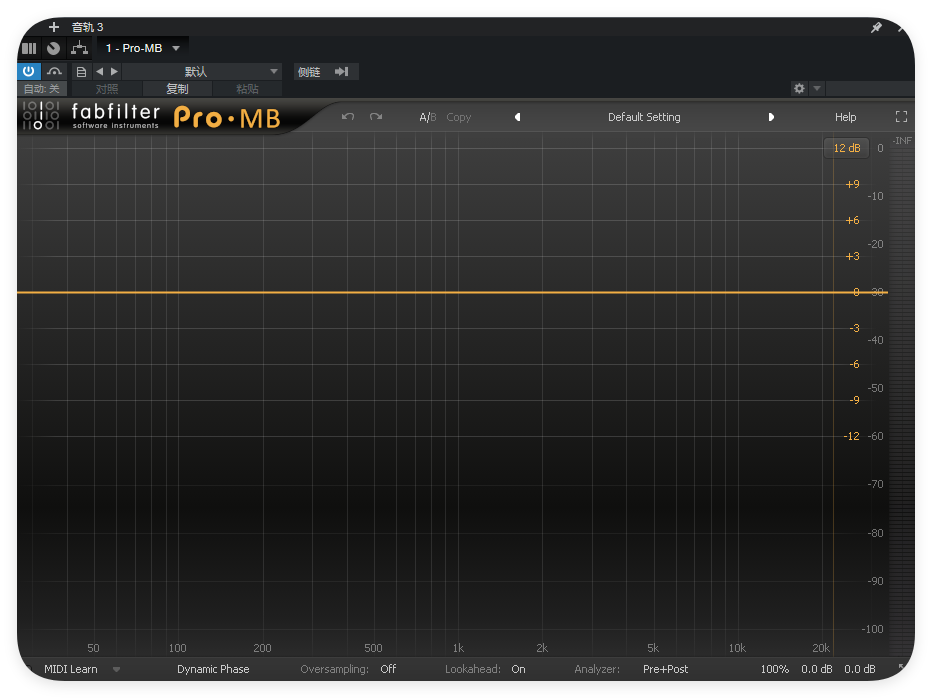Change Oversampling Off setting
The width and height of the screenshot is (932, 698).
point(388,669)
